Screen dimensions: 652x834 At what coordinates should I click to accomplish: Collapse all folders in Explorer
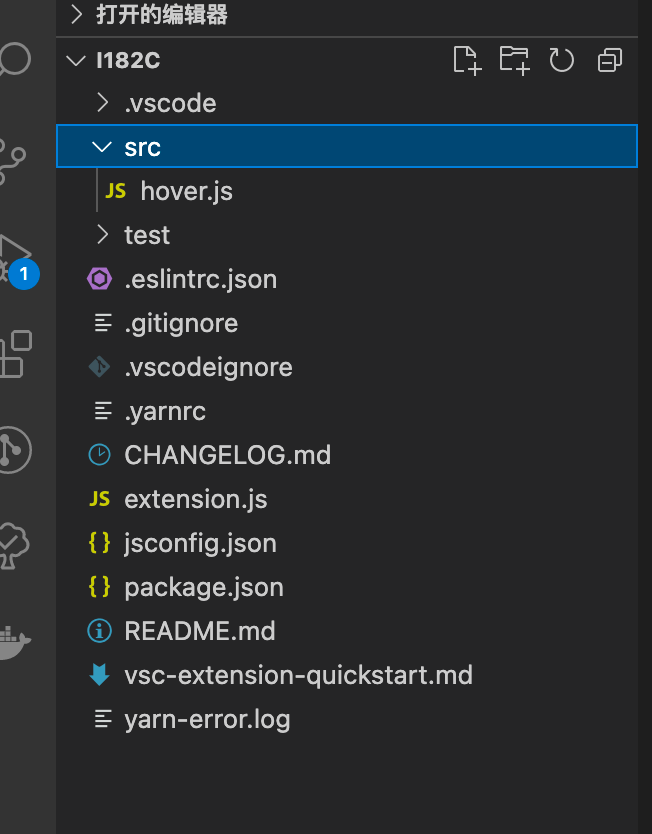point(609,60)
